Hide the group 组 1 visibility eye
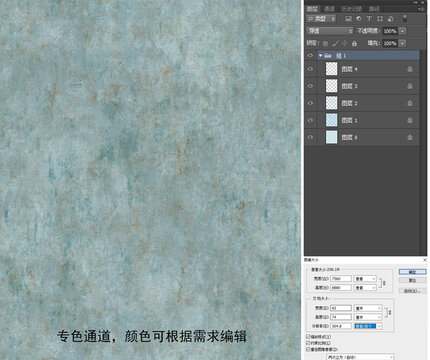The width and height of the screenshot is (430, 360). pyautogui.click(x=310, y=55)
